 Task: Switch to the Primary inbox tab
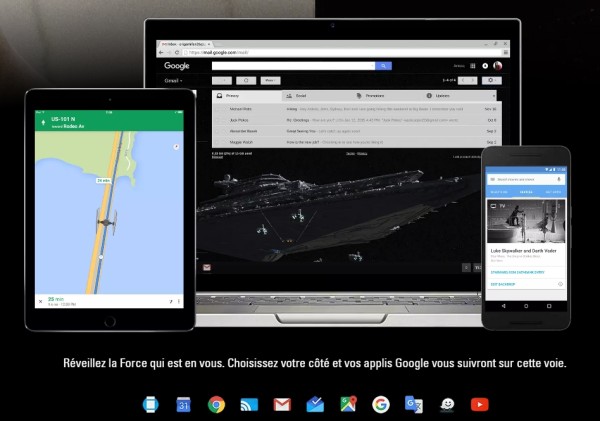[247, 96]
